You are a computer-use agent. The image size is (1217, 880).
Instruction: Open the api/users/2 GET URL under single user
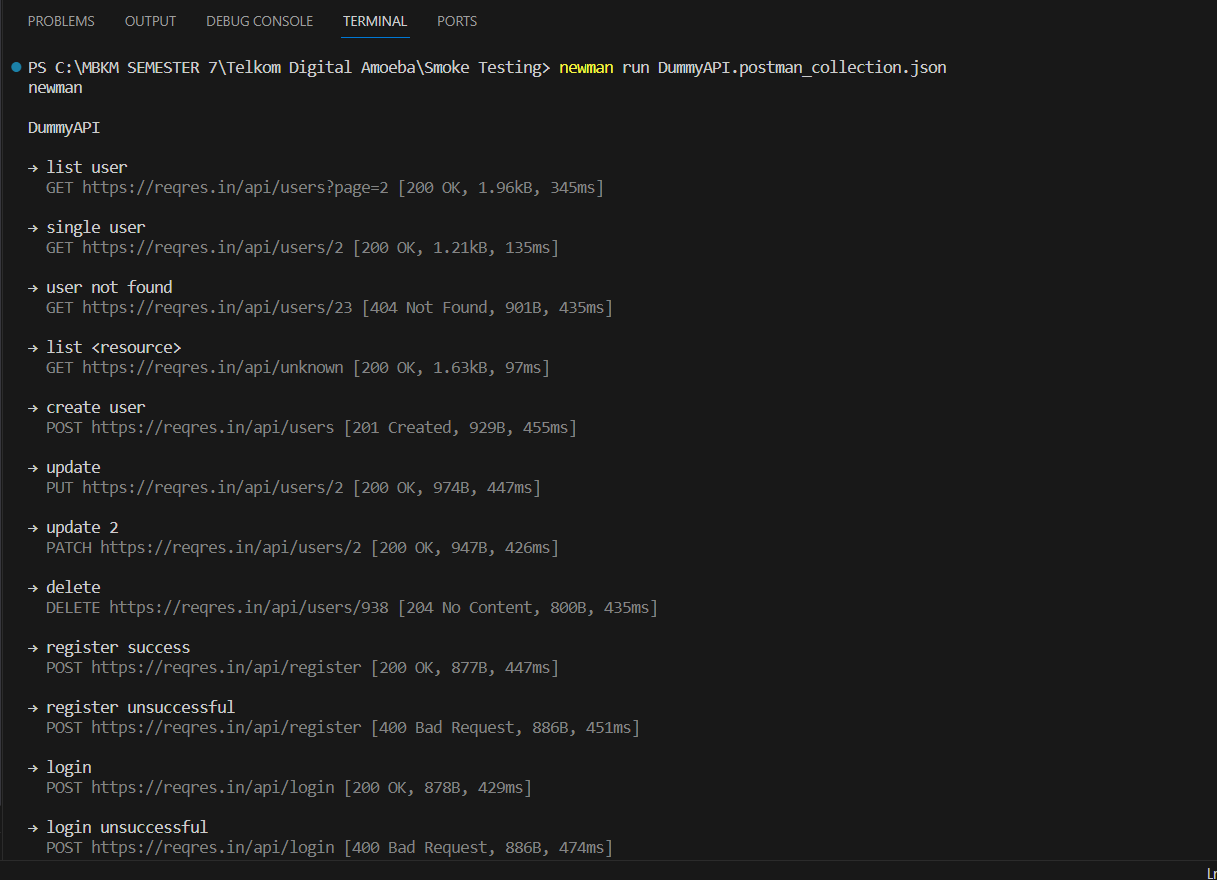pyautogui.click(x=212, y=247)
